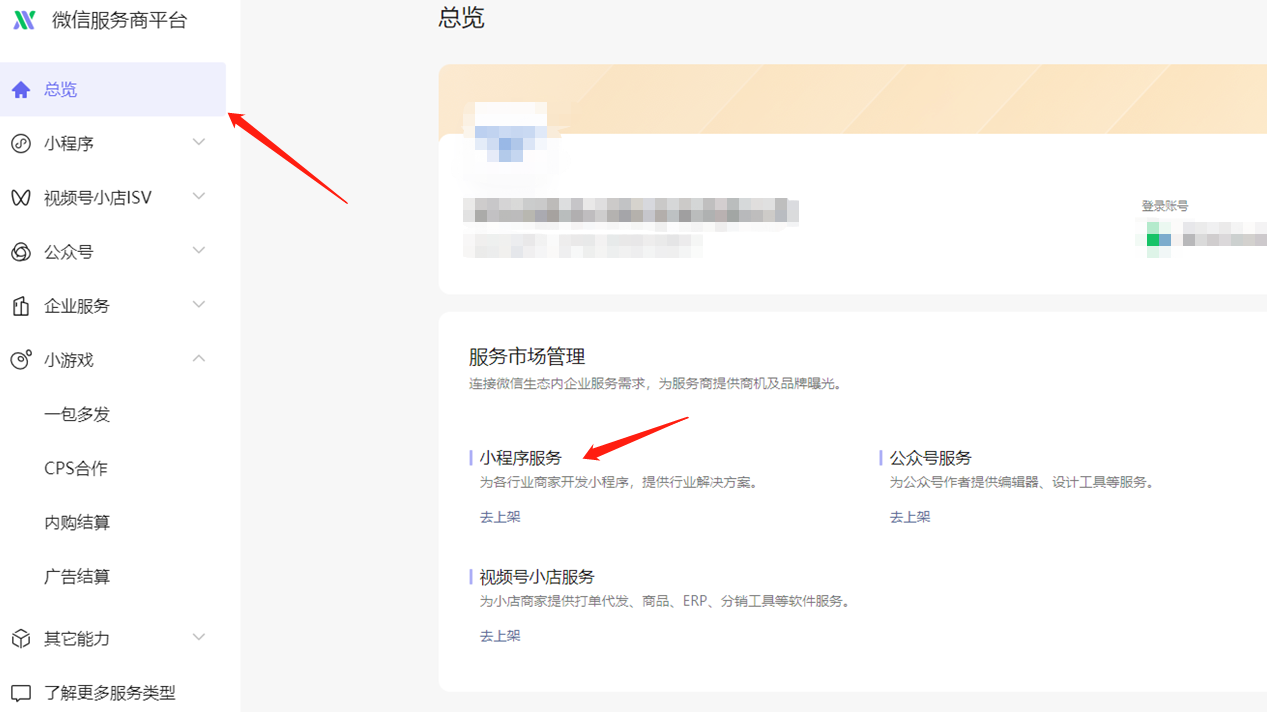Open the 其它能力 sidebar item

point(113,638)
